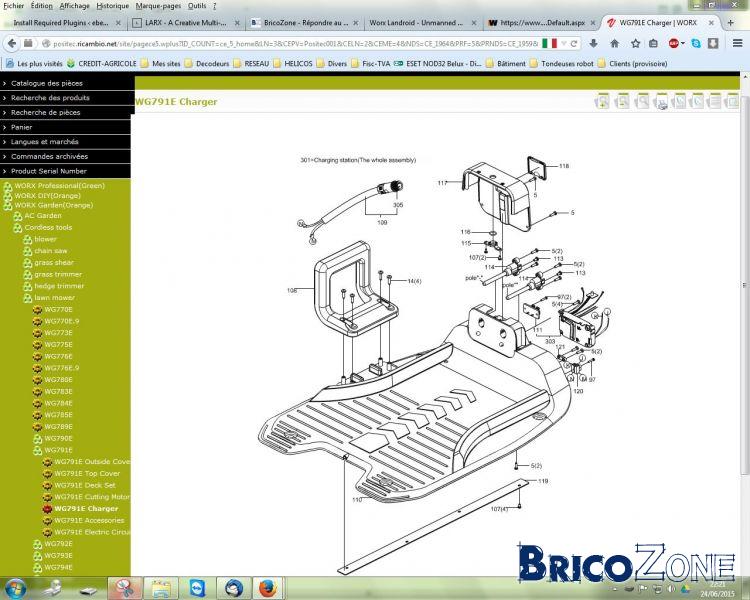
Task: Open Firefox from Windows taskbar
Action: [x=268, y=588]
